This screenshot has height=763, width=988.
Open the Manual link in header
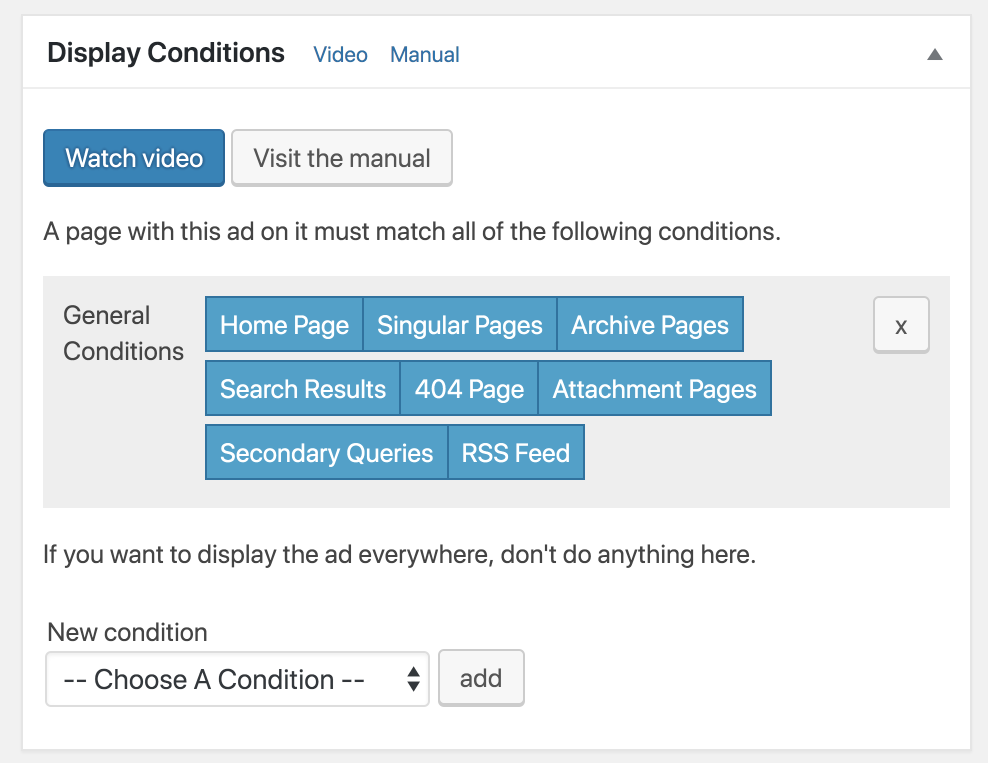(x=425, y=55)
